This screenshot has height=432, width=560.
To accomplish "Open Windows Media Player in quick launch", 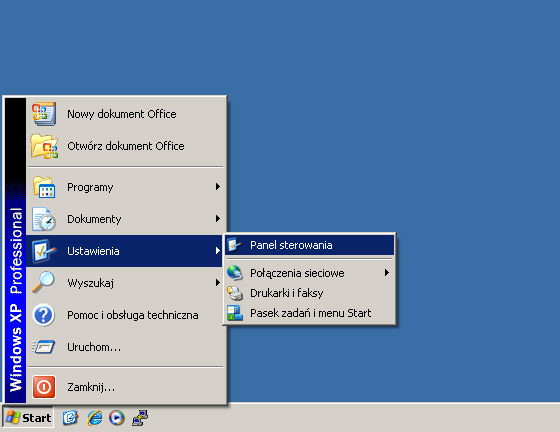I will [x=117, y=418].
